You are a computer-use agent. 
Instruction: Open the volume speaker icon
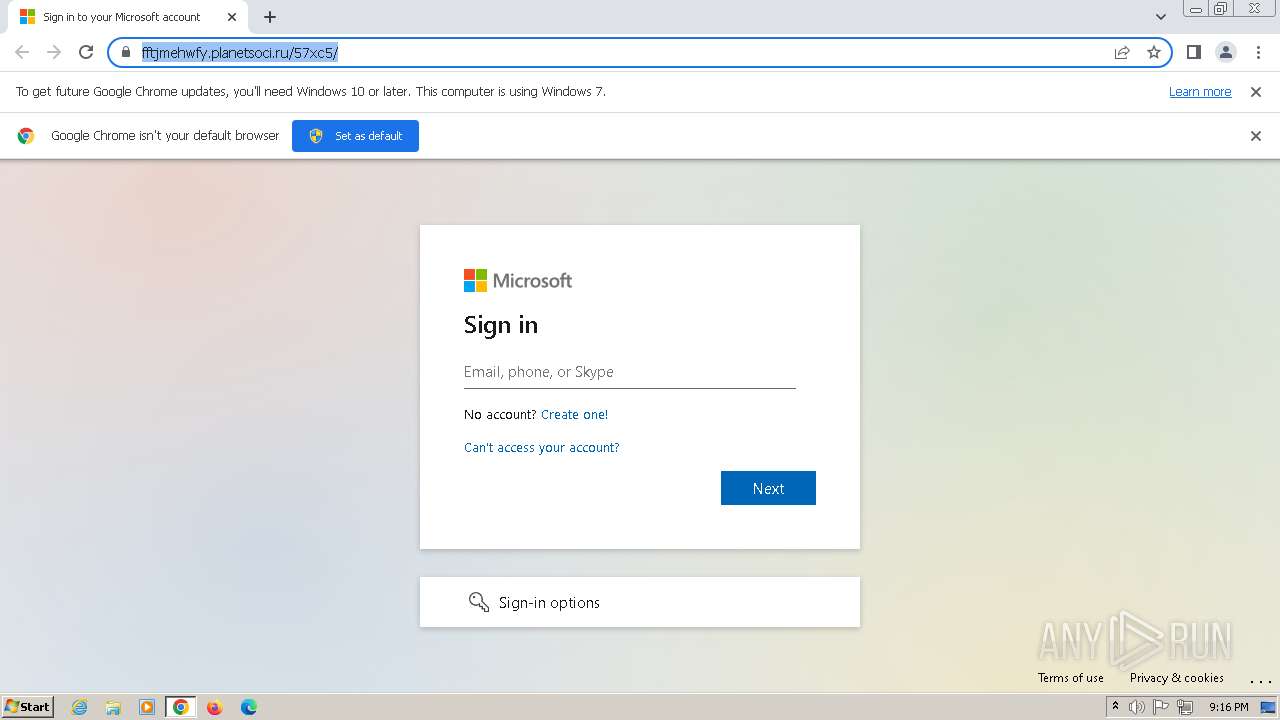click(x=1137, y=707)
